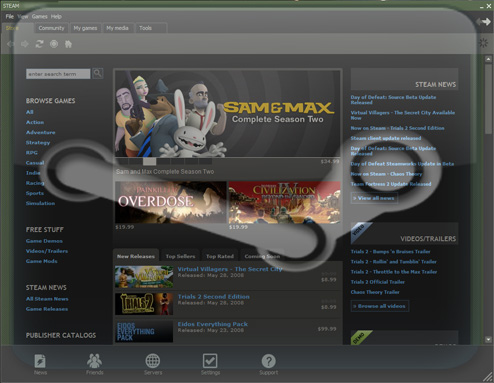The width and height of the screenshot is (494, 383).
Task: Show the Top Rated list tab
Action: tap(220, 256)
